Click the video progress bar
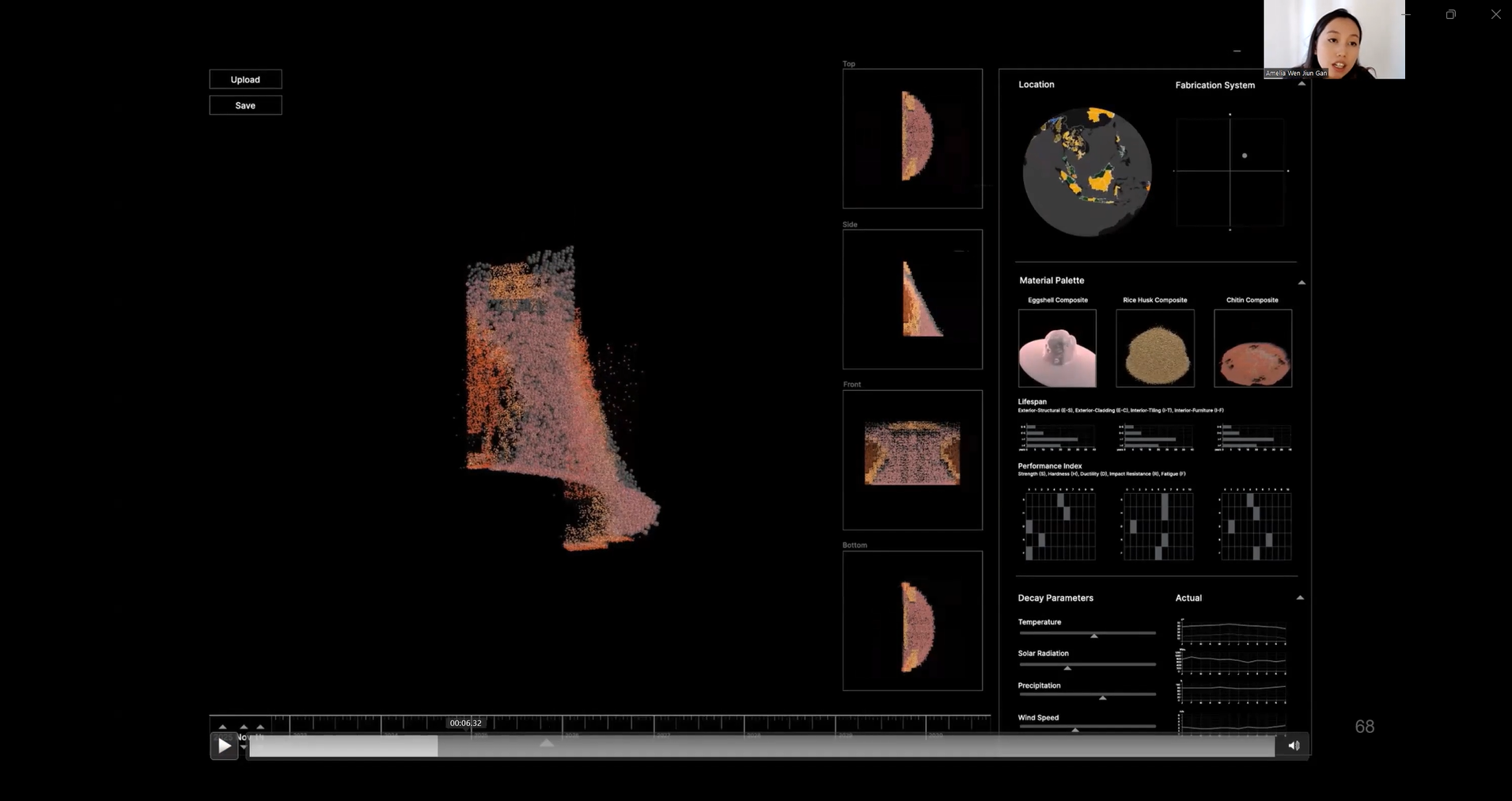The height and width of the screenshot is (801, 1512). coord(761,746)
